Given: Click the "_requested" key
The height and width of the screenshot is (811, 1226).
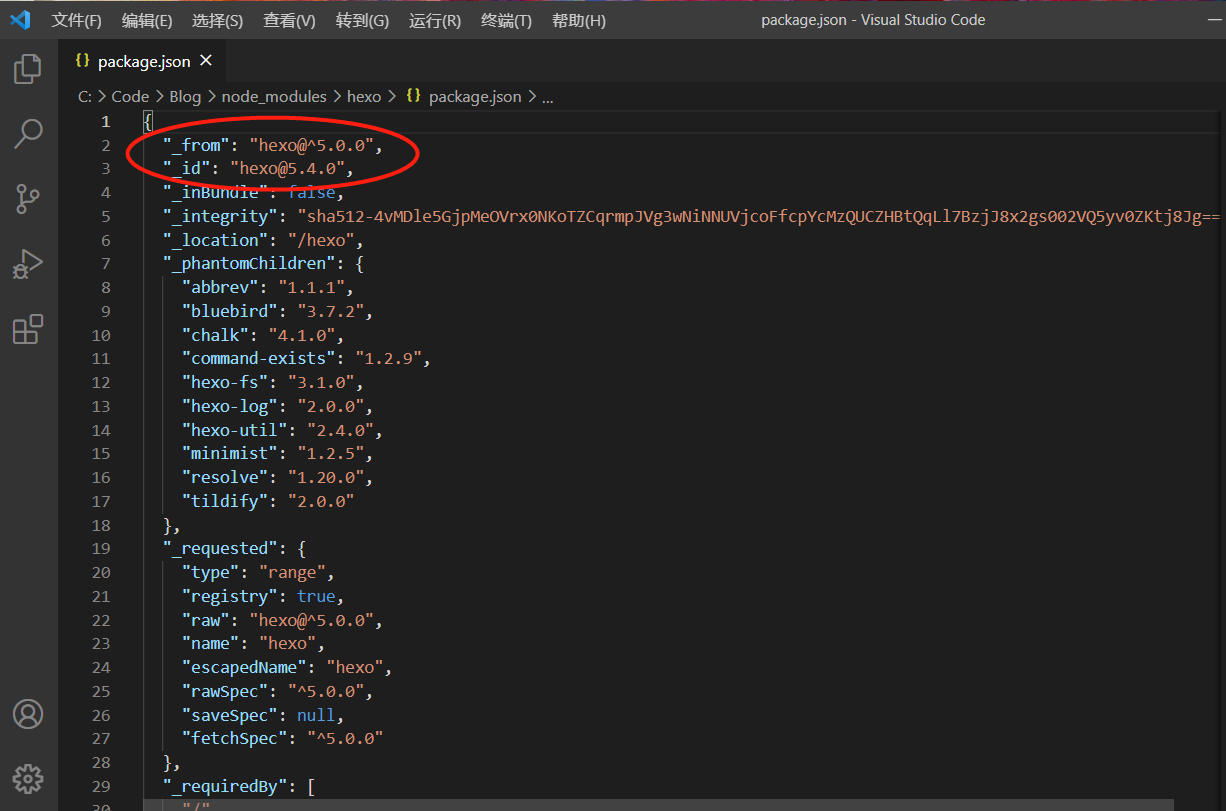Looking at the screenshot, I should point(220,549).
